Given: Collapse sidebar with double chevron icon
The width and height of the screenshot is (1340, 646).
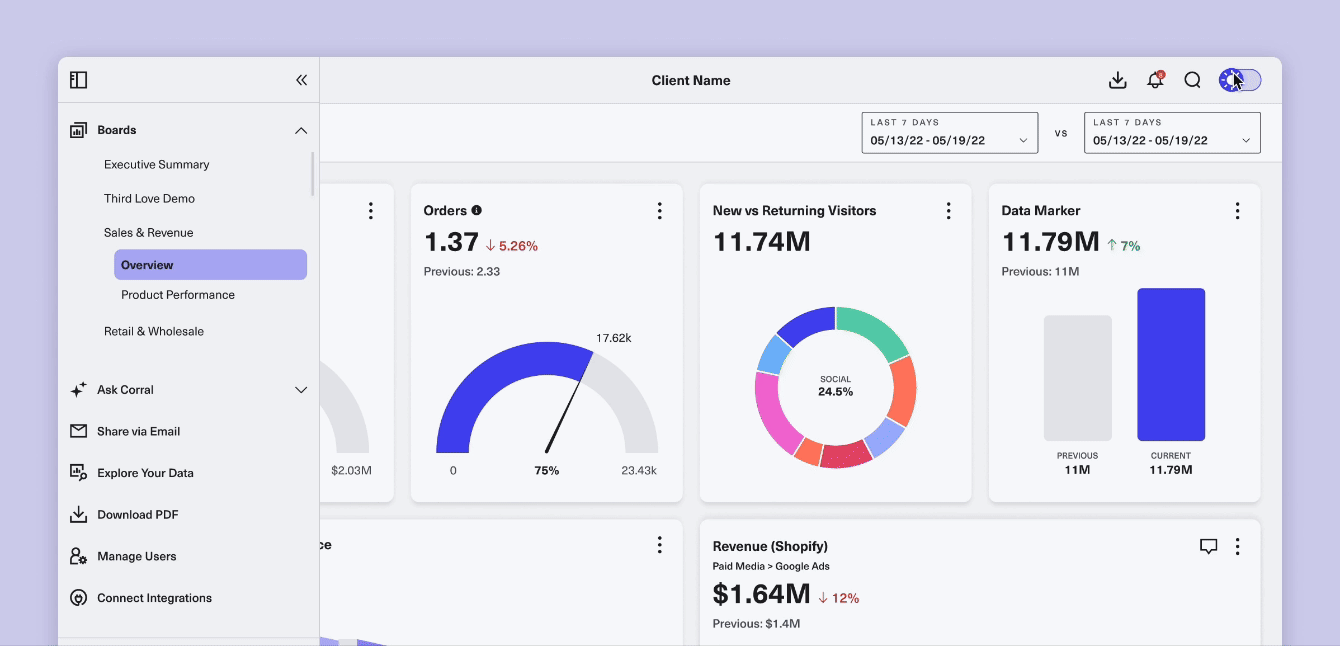Looking at the screenshot, I should click(301, 80).
